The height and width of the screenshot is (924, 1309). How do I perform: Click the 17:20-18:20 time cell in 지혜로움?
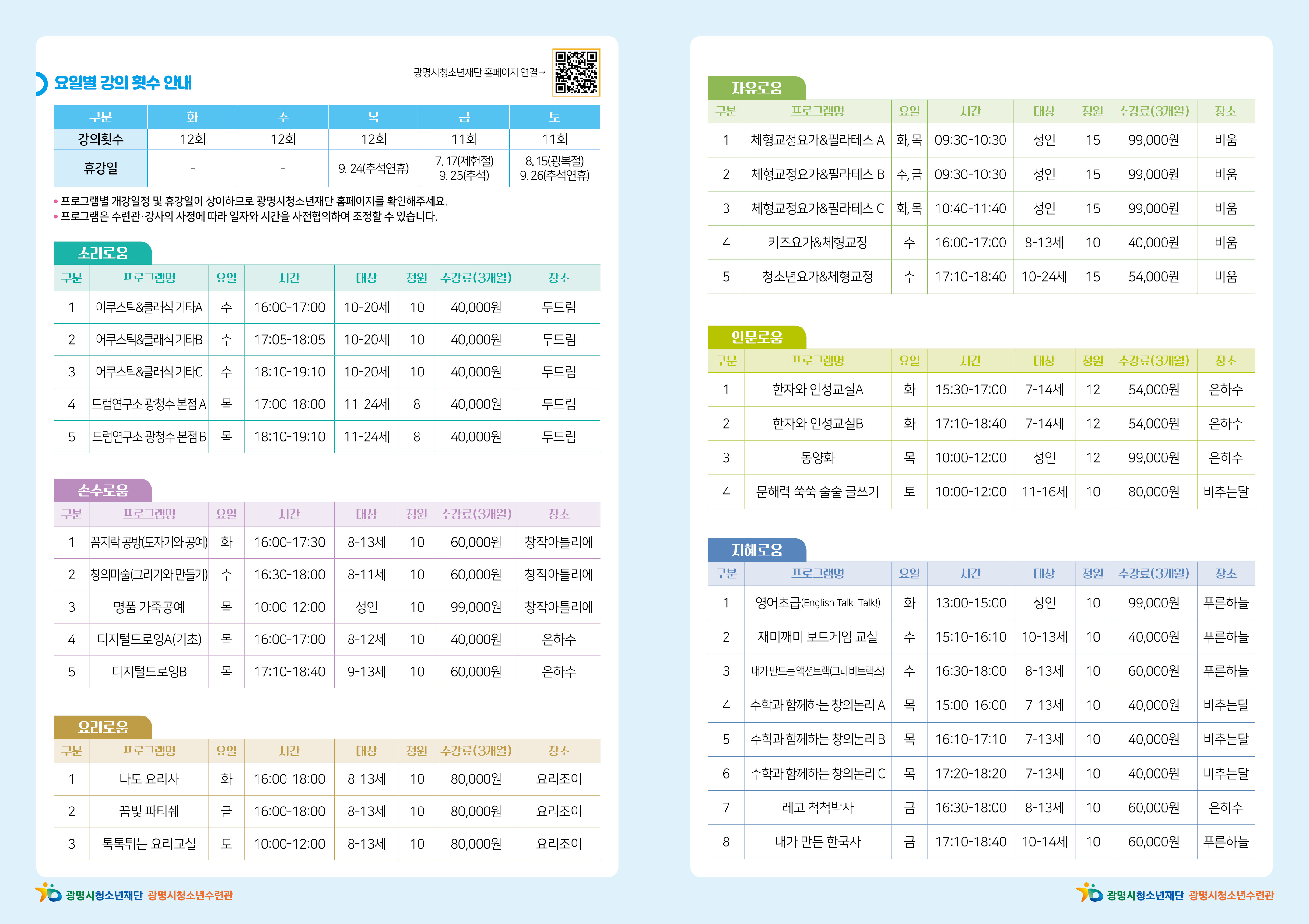[x=970, y=774]
